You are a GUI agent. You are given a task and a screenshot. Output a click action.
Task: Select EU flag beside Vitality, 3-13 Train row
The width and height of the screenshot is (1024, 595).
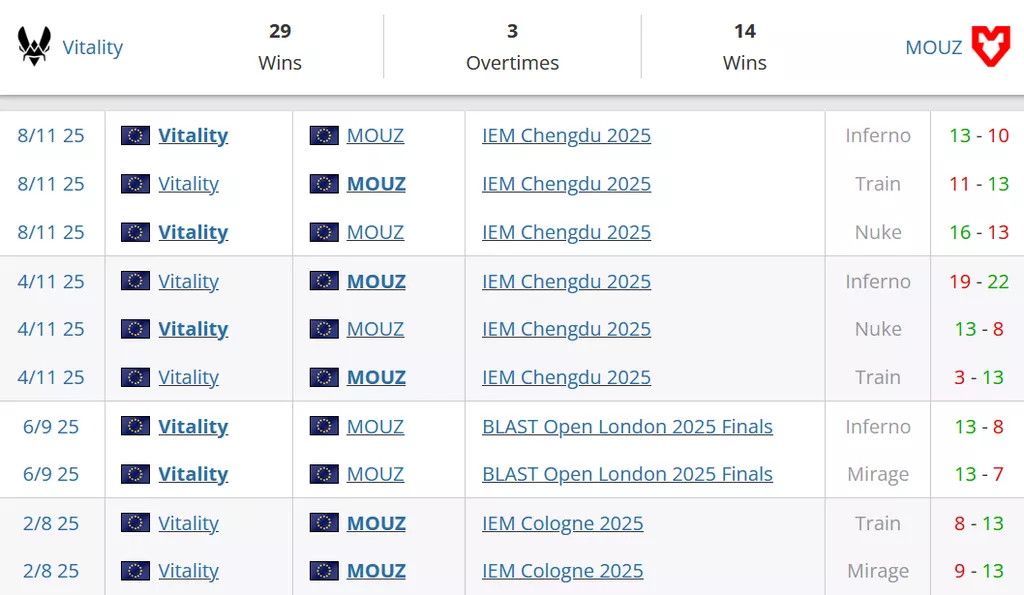click(135, 377)
